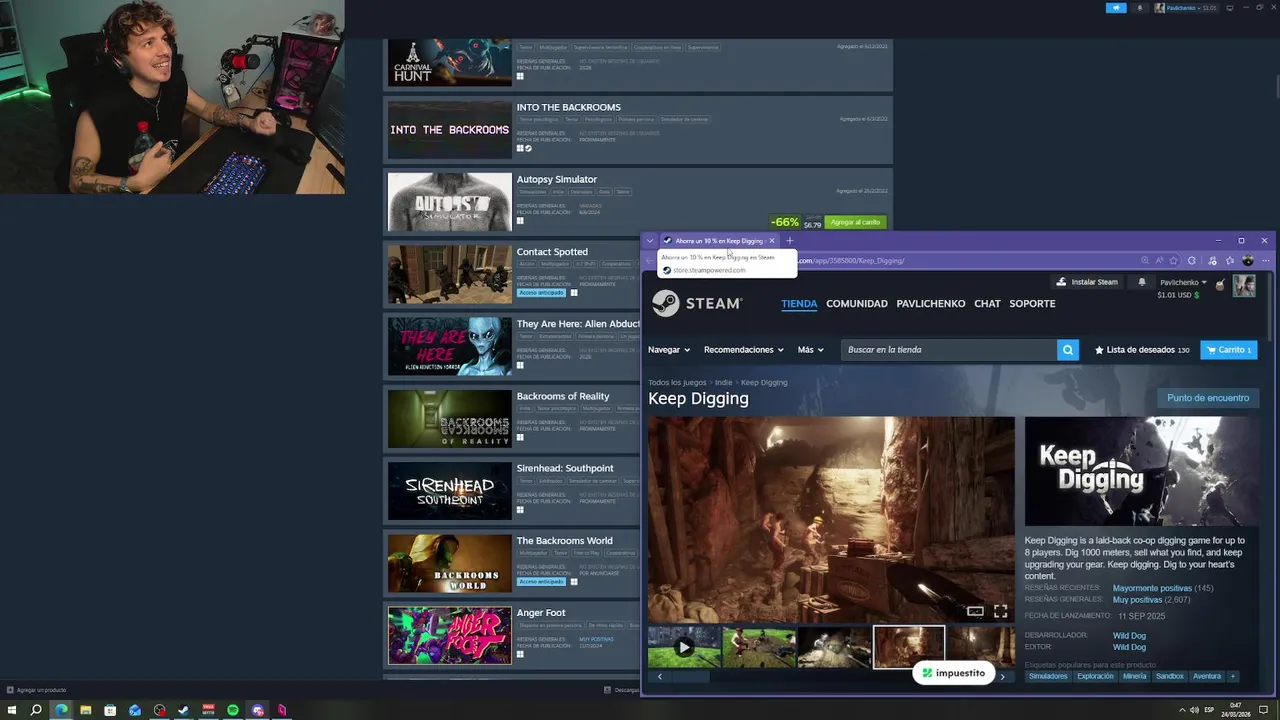The width and height of the screenshot is (1280, 720).
Task: Click the browser address bar URL
Action: pyautogui.click(x=850, y=261)
